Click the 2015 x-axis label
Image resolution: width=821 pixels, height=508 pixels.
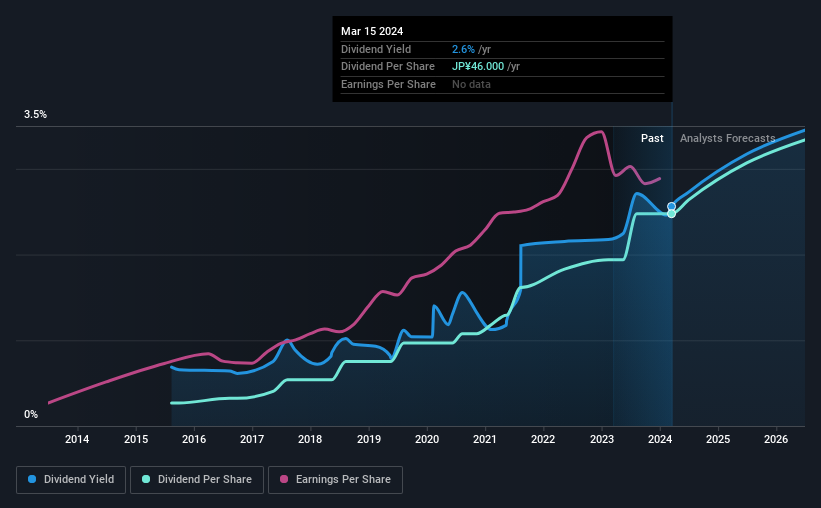coord(136,439)
